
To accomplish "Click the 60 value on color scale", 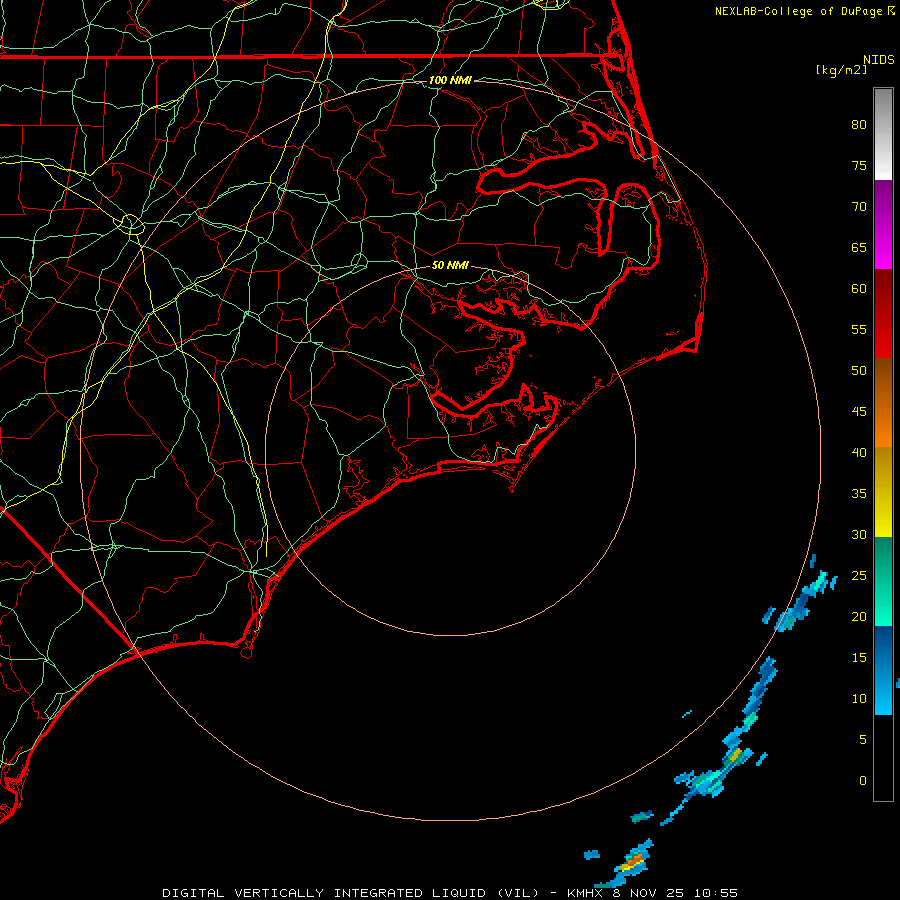I will (859, 289).
